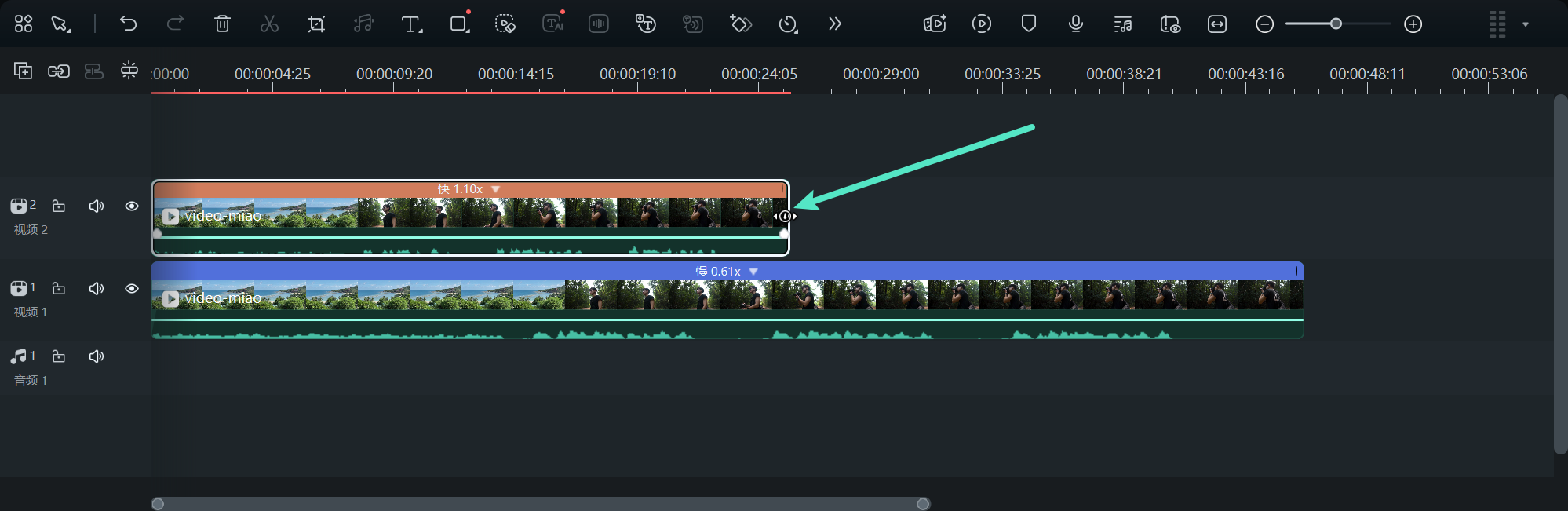Mute the 视频 1 track audio

(x=97, y=289)
